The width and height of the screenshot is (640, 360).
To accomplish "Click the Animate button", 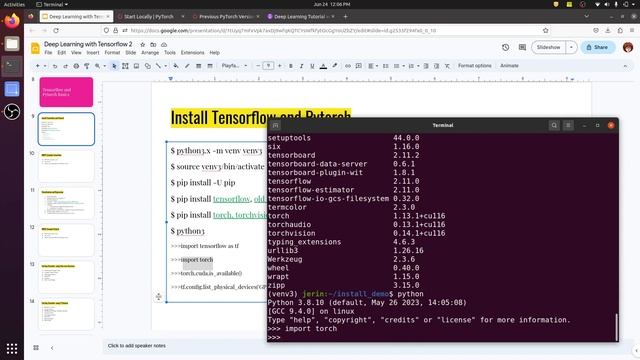I will [509, 66].
